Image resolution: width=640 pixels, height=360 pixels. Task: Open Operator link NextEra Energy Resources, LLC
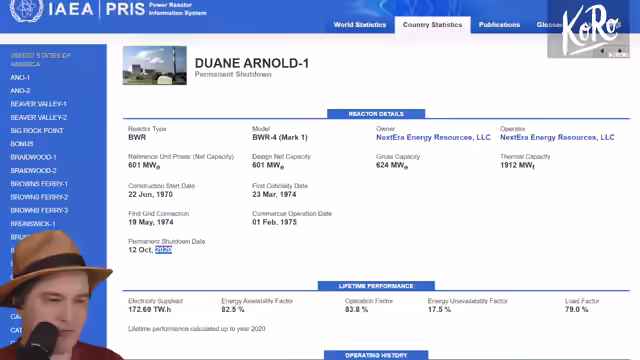pos(557,138)
